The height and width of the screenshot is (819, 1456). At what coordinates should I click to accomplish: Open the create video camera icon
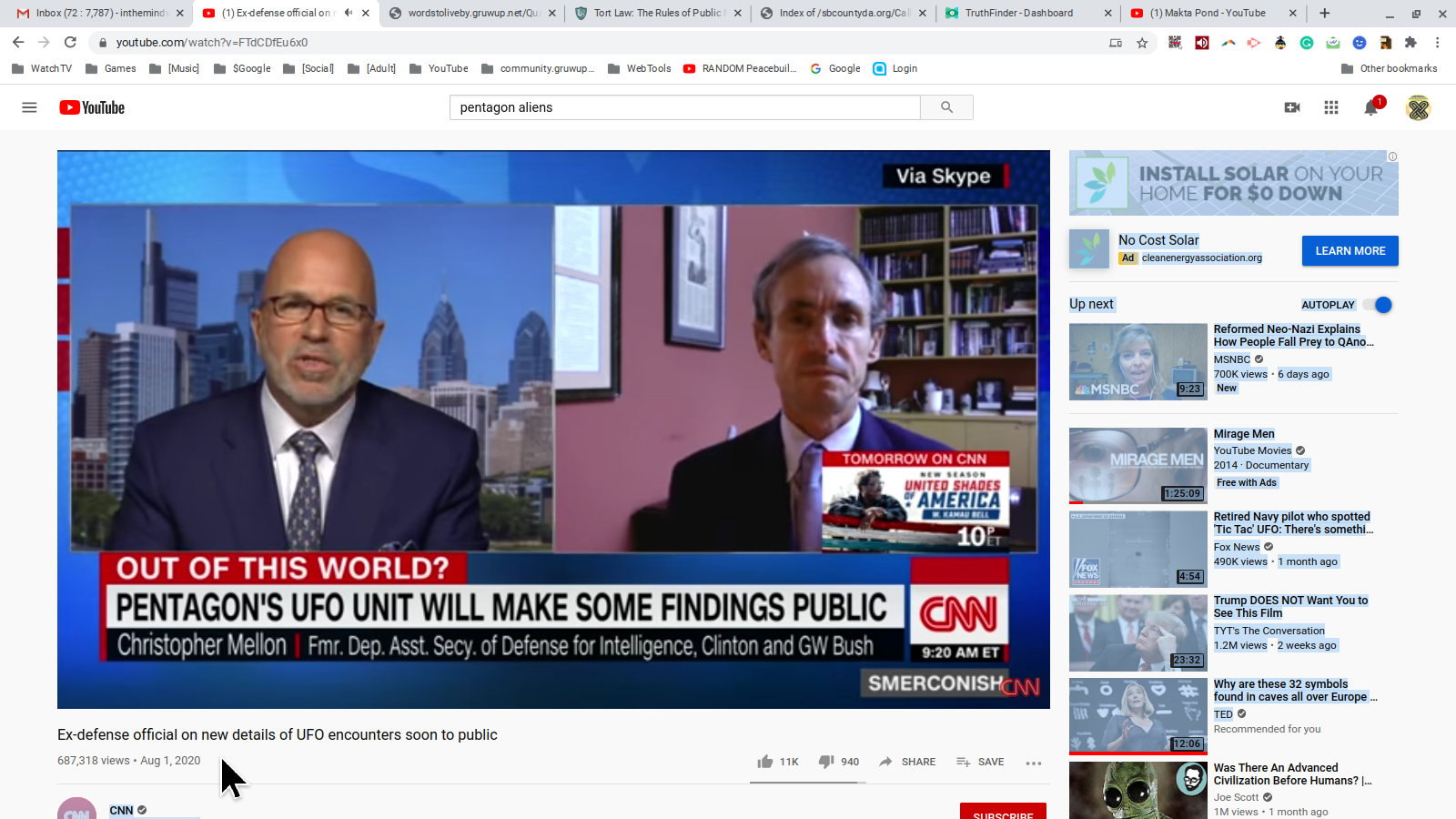point(1292,107)
